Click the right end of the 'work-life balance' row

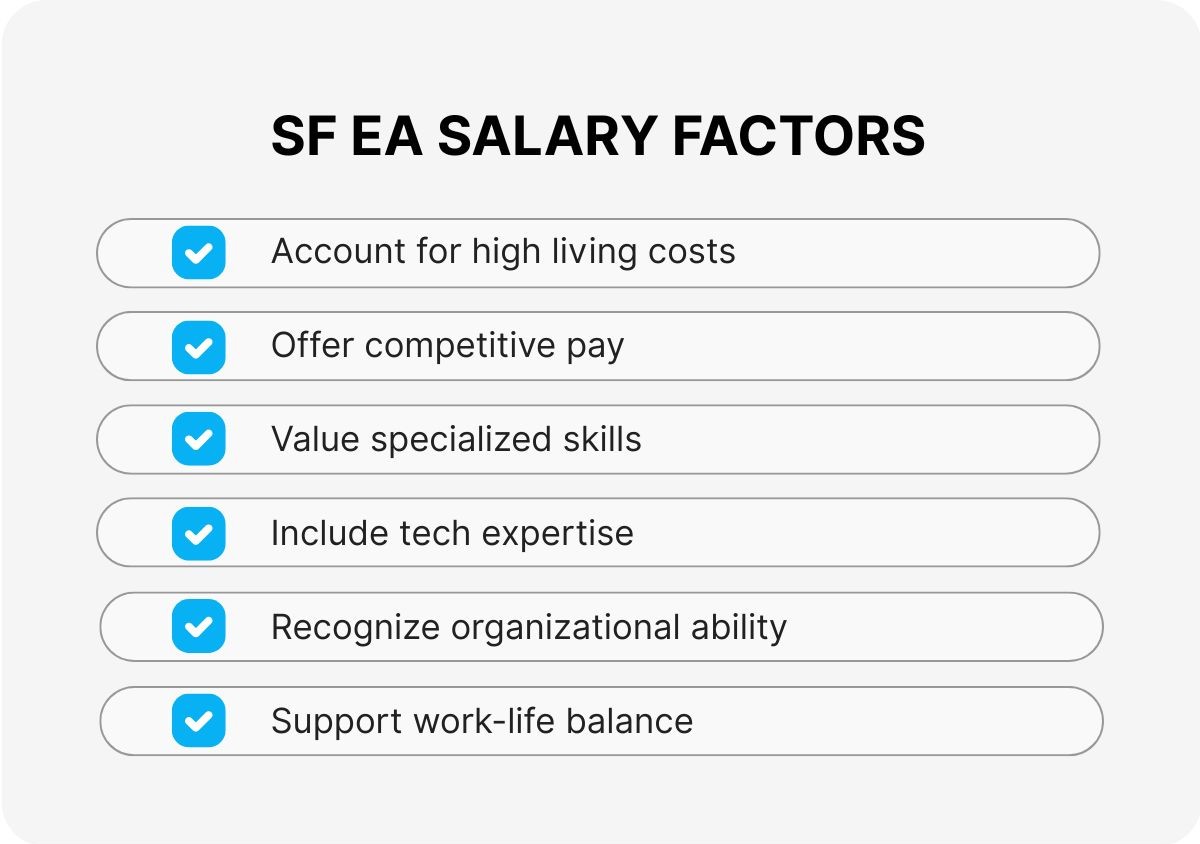point(1063,721)
